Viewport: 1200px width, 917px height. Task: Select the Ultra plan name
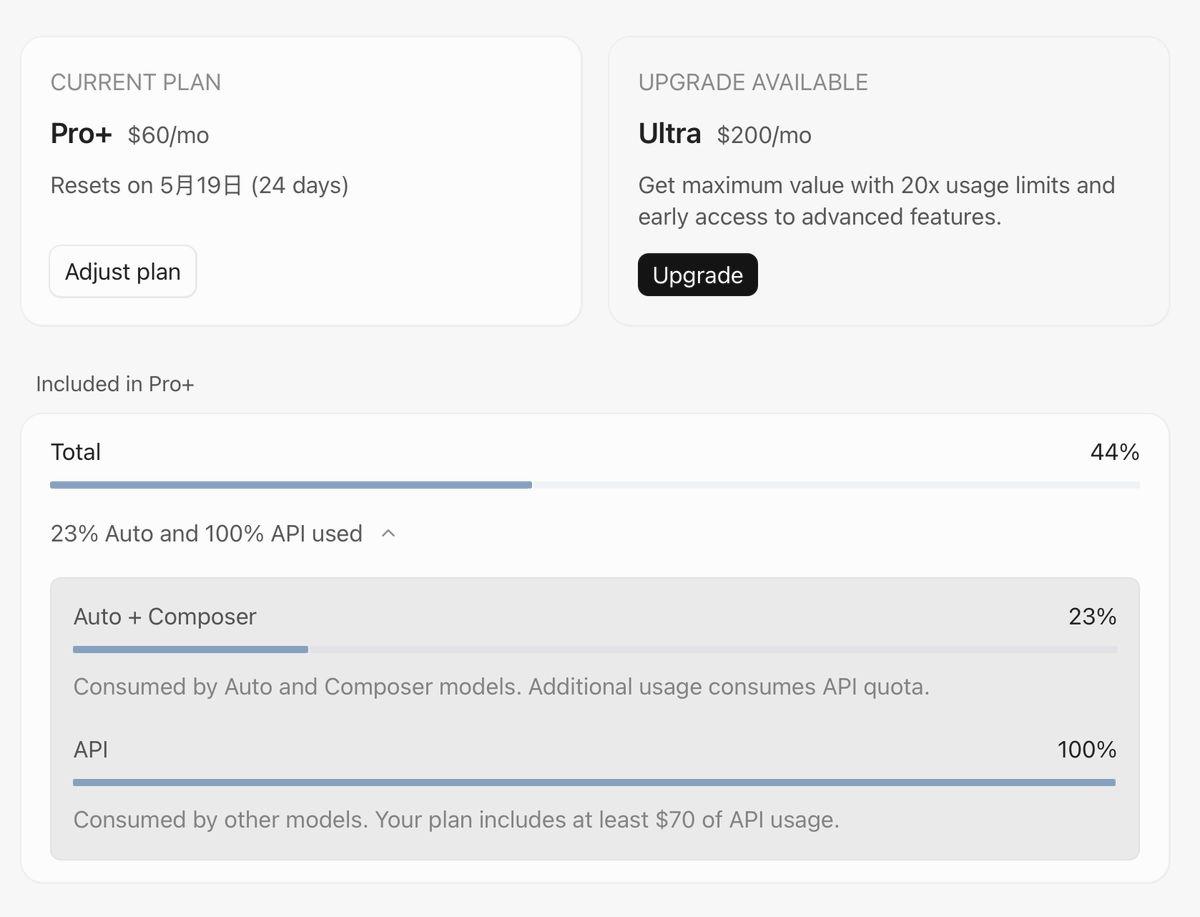tap(670, 134)
